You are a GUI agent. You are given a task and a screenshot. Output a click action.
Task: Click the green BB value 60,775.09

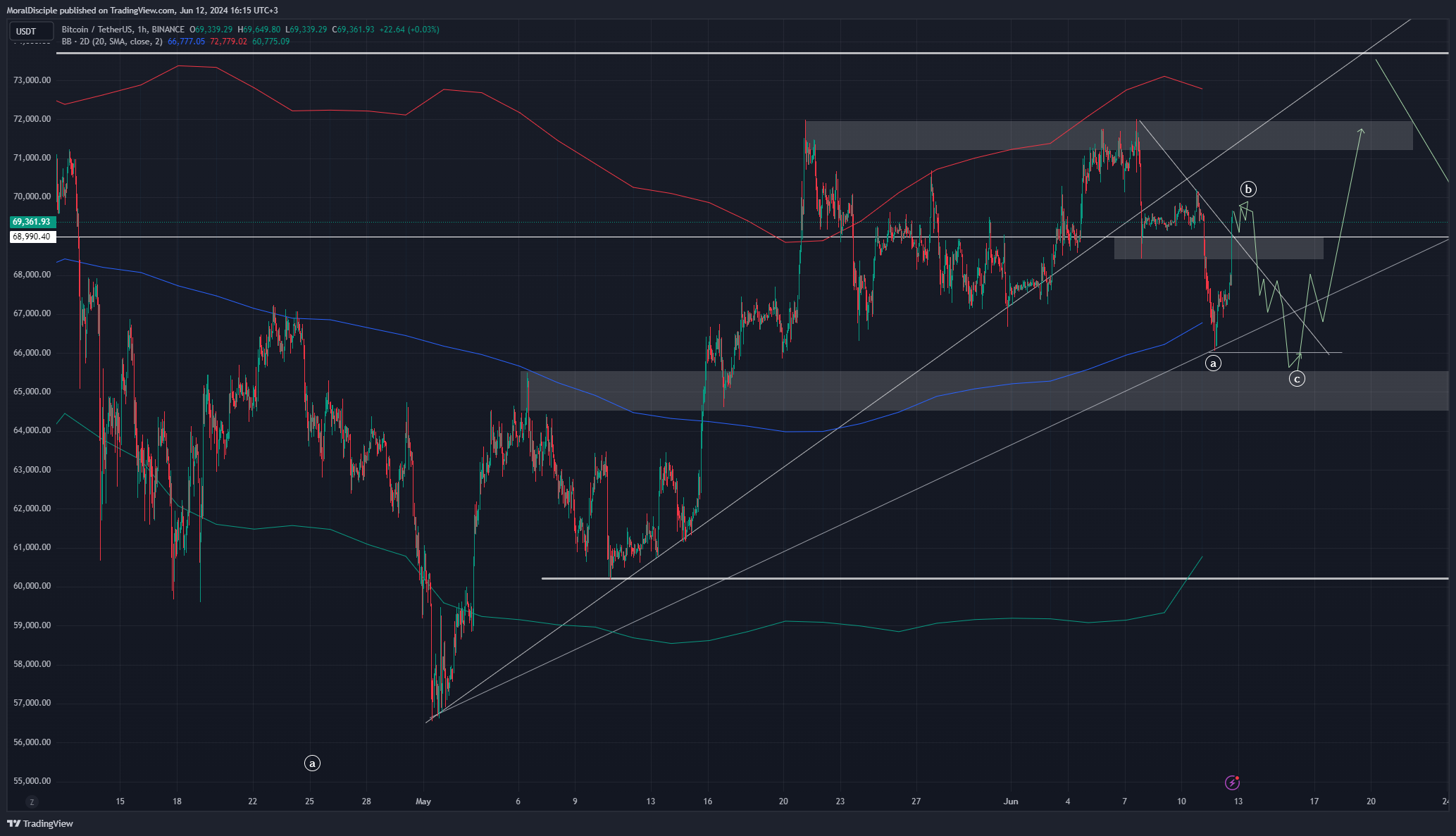[270, 42]
